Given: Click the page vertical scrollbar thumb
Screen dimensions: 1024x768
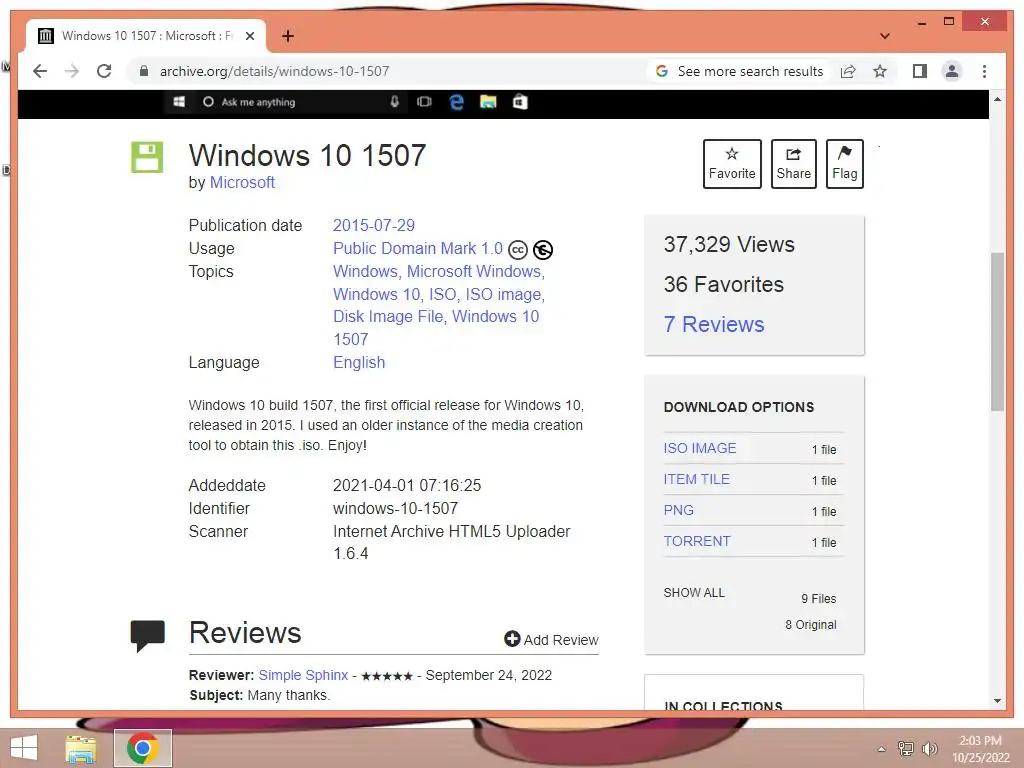Looking at the screenshot, I should tap(997, 332).
